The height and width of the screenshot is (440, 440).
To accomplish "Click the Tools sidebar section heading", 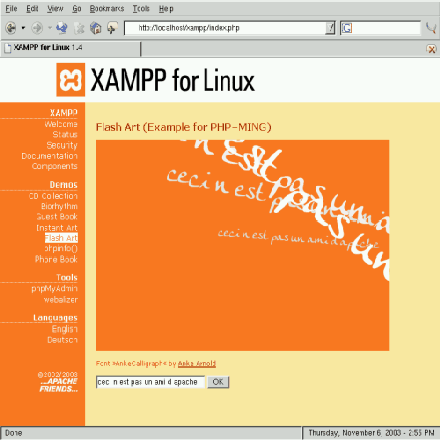I will (x=67, y=277).
